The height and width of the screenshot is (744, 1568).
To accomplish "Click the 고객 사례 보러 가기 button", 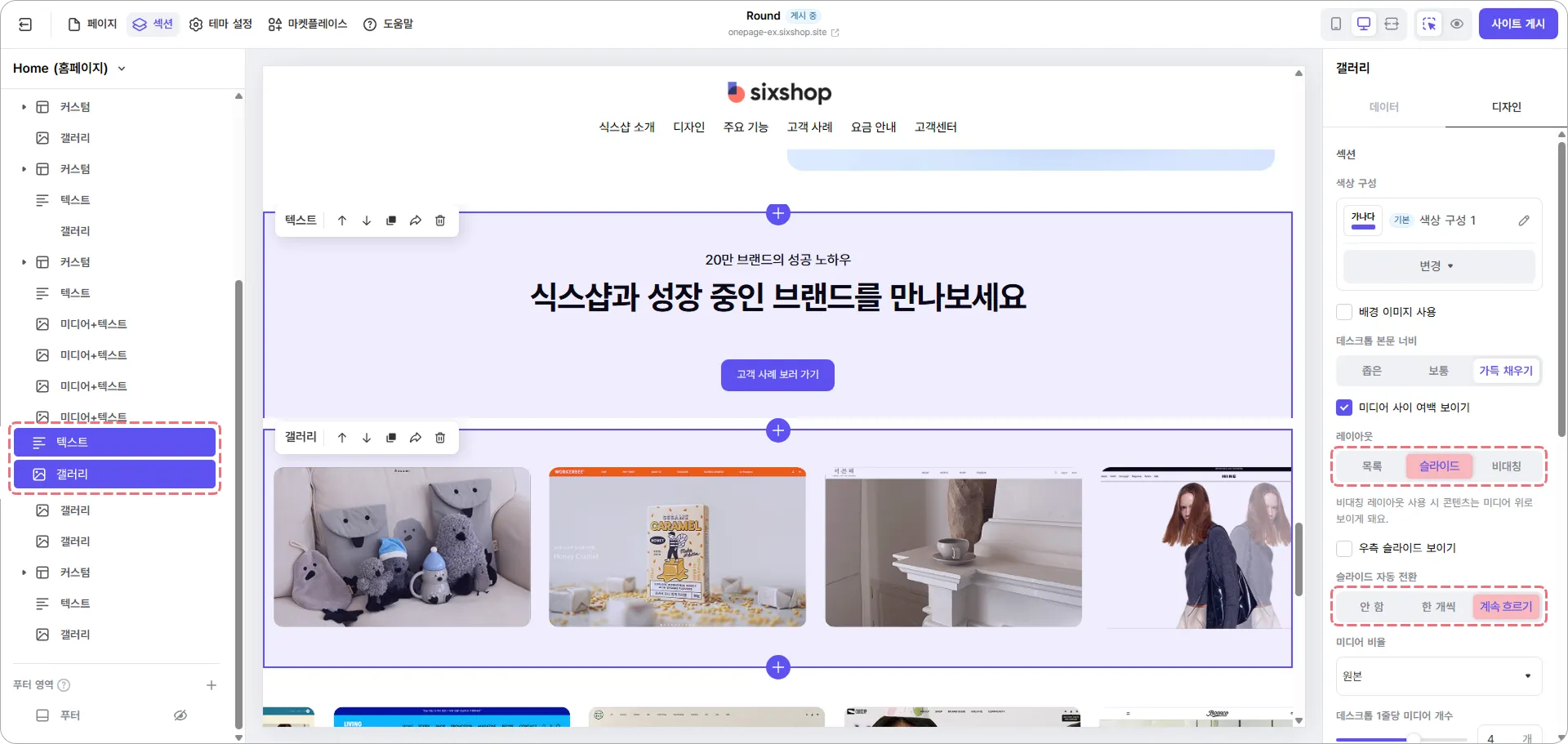I will pos(777,375).
